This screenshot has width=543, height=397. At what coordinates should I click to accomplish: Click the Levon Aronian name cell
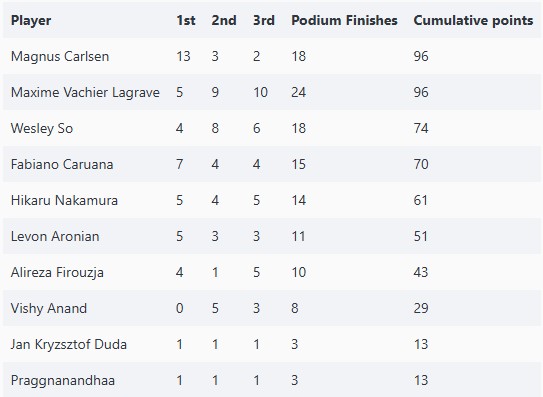point(55,236)
